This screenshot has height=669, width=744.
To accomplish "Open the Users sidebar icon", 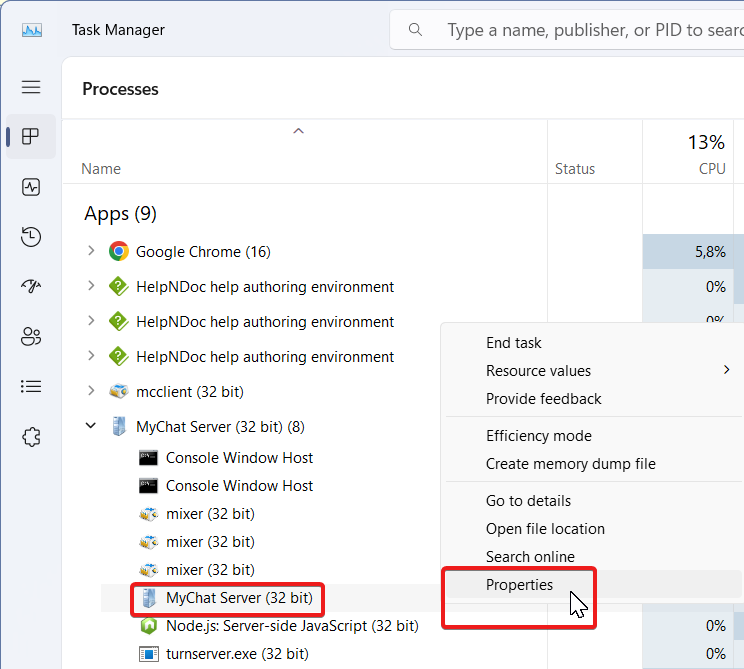I will click(31, 336).
